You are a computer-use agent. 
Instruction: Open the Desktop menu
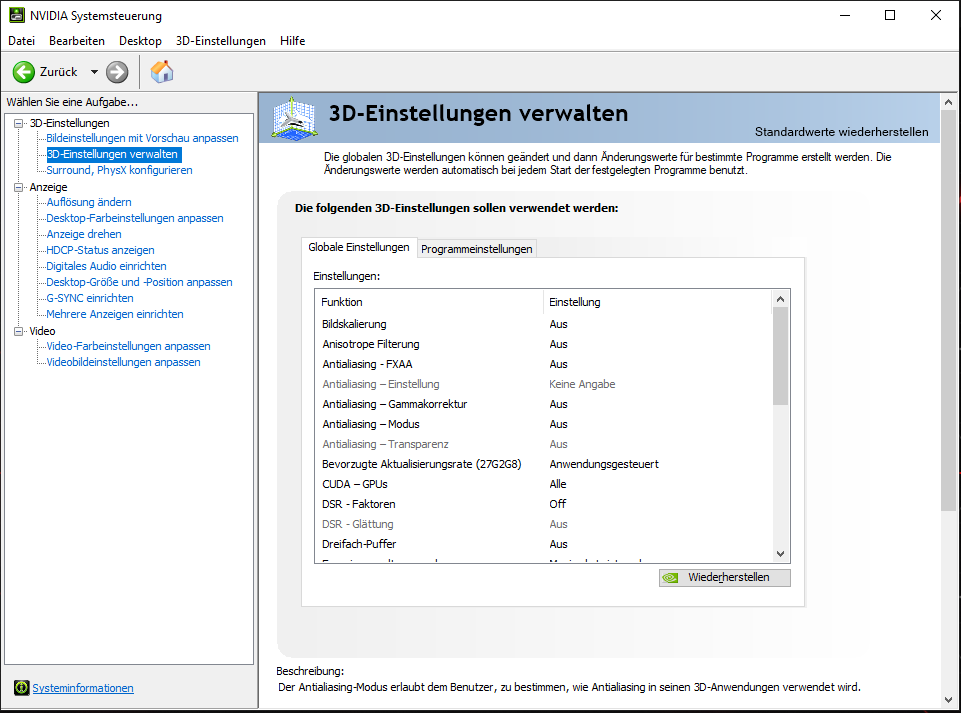coord(140,40)
